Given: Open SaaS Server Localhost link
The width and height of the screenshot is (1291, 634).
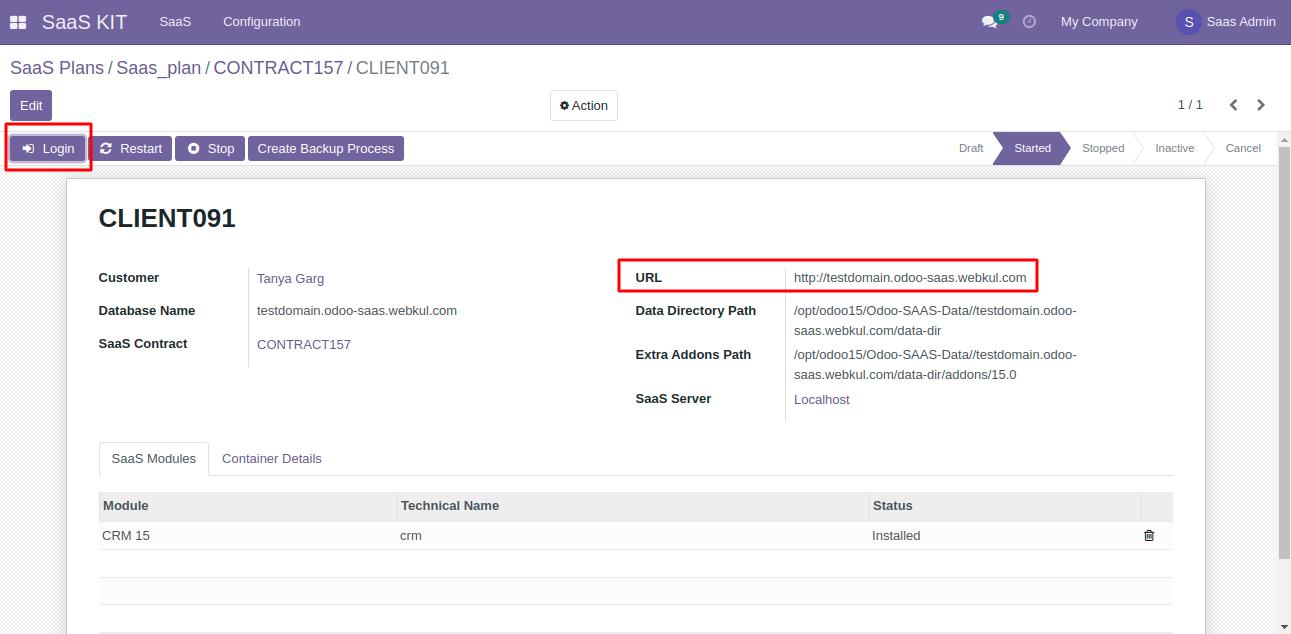Looking at the screenshot, I should (x=822, y=400).
